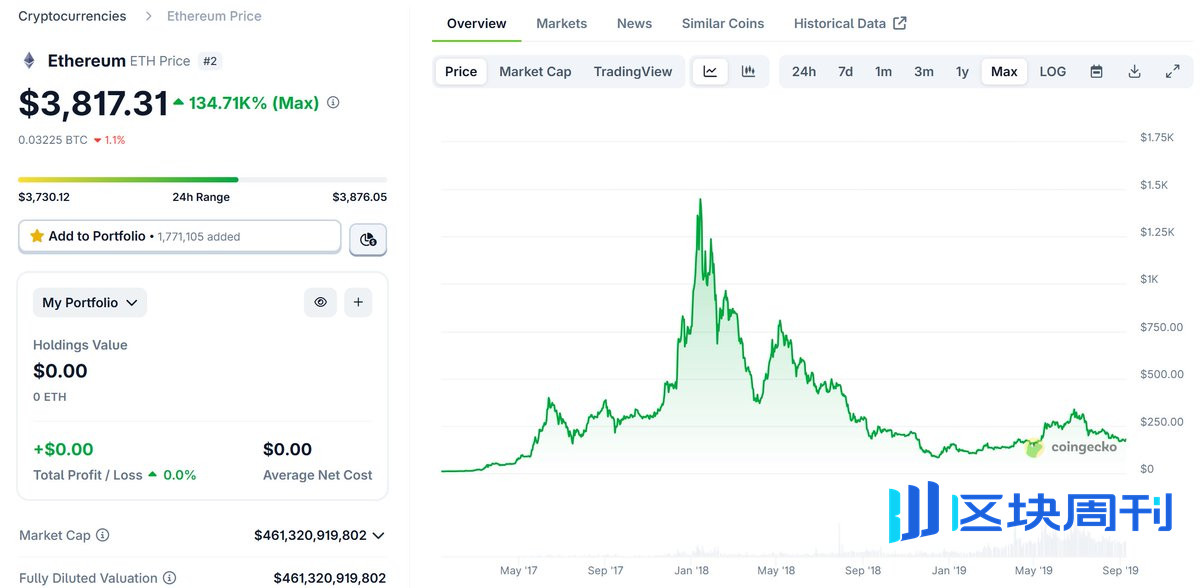Set chart range to 7d
Screen dimensions: 1200x588
[x=846, y=71]
